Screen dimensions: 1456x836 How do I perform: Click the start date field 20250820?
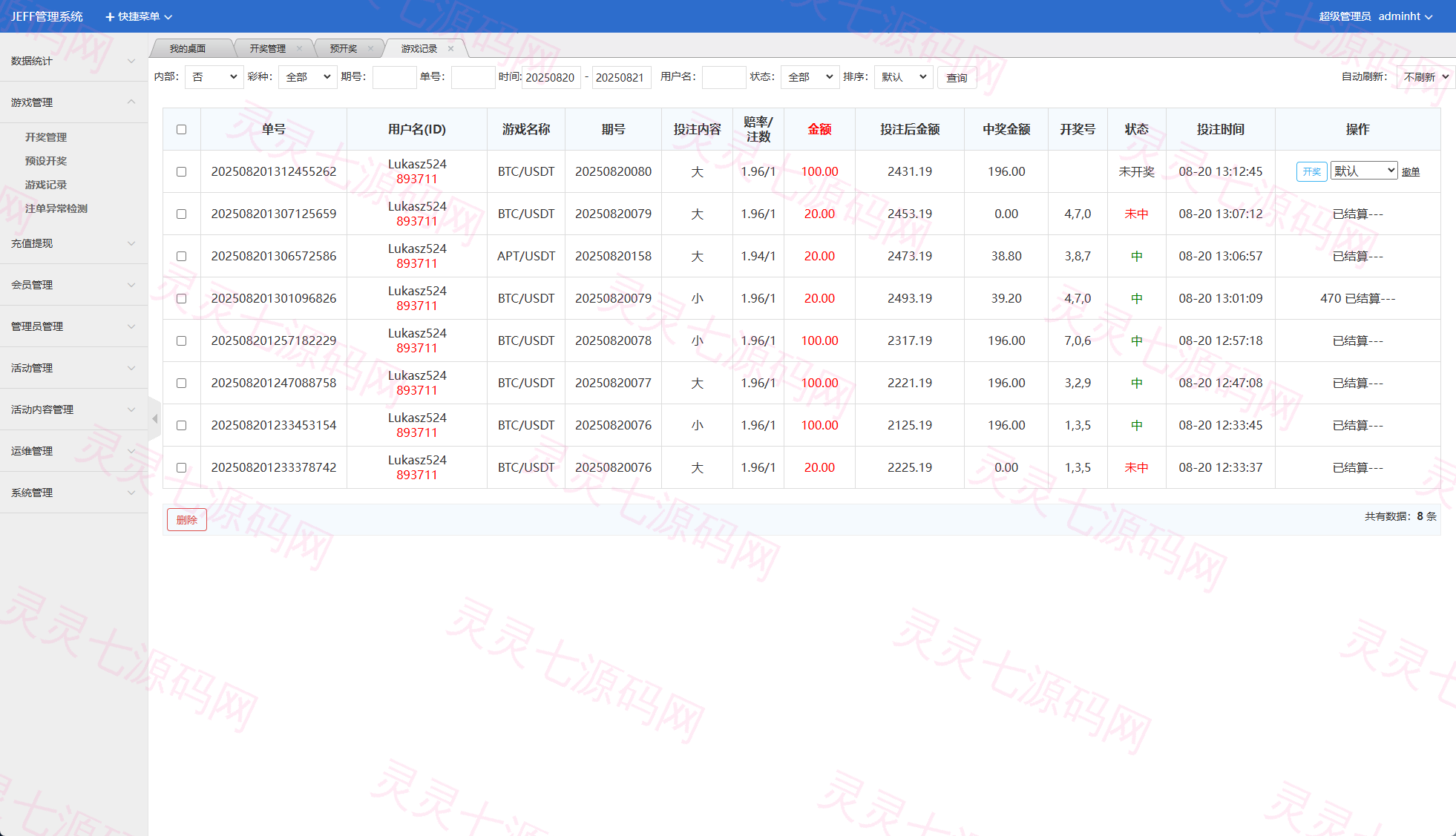point(551,77)
